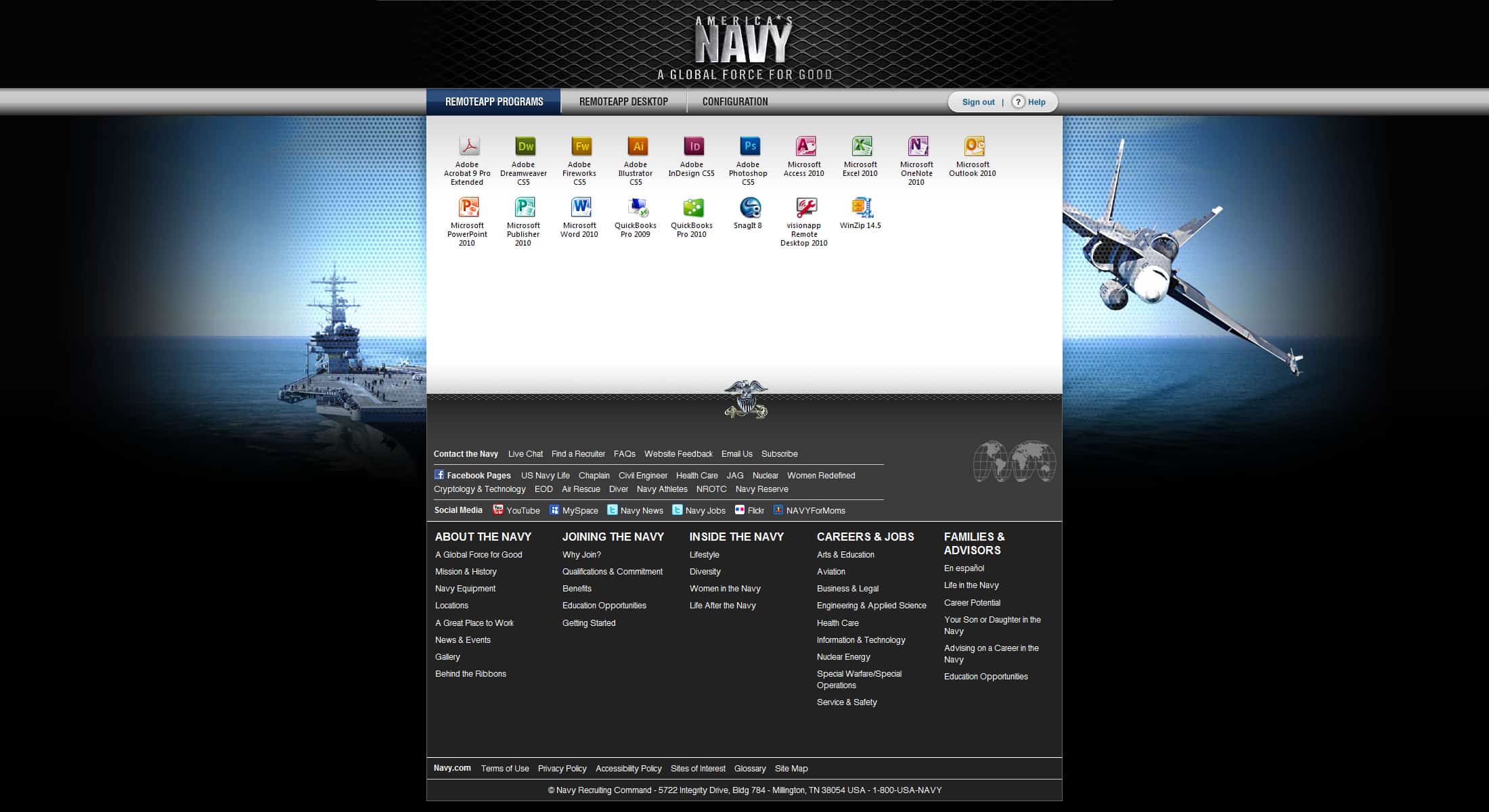This screenshot has height=812, width=1489.
Task: Click the world map globe icon
Action: [x=1015, y=461]
